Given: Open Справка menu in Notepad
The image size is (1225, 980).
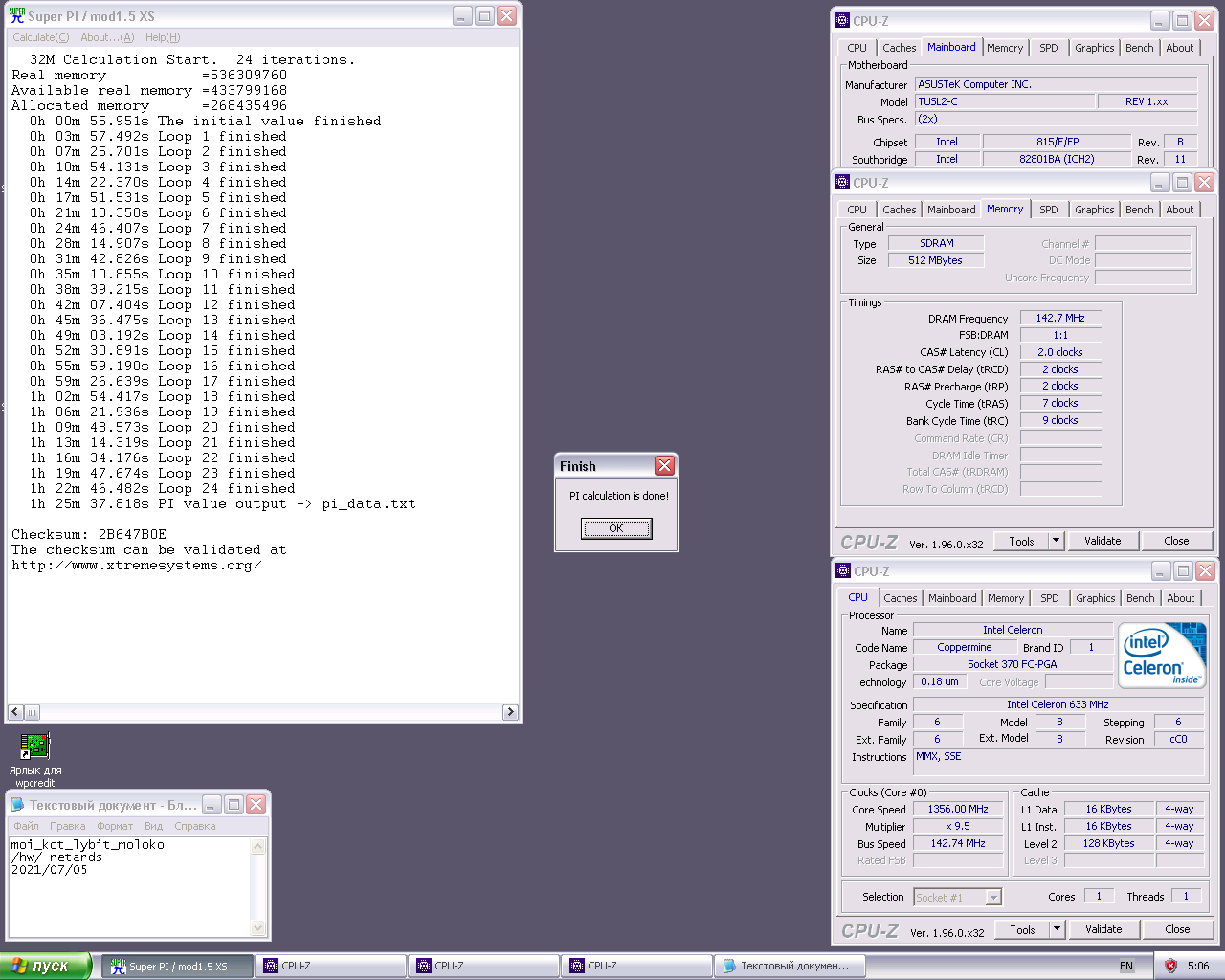Looking at the screenshot, I should (195, 826).
